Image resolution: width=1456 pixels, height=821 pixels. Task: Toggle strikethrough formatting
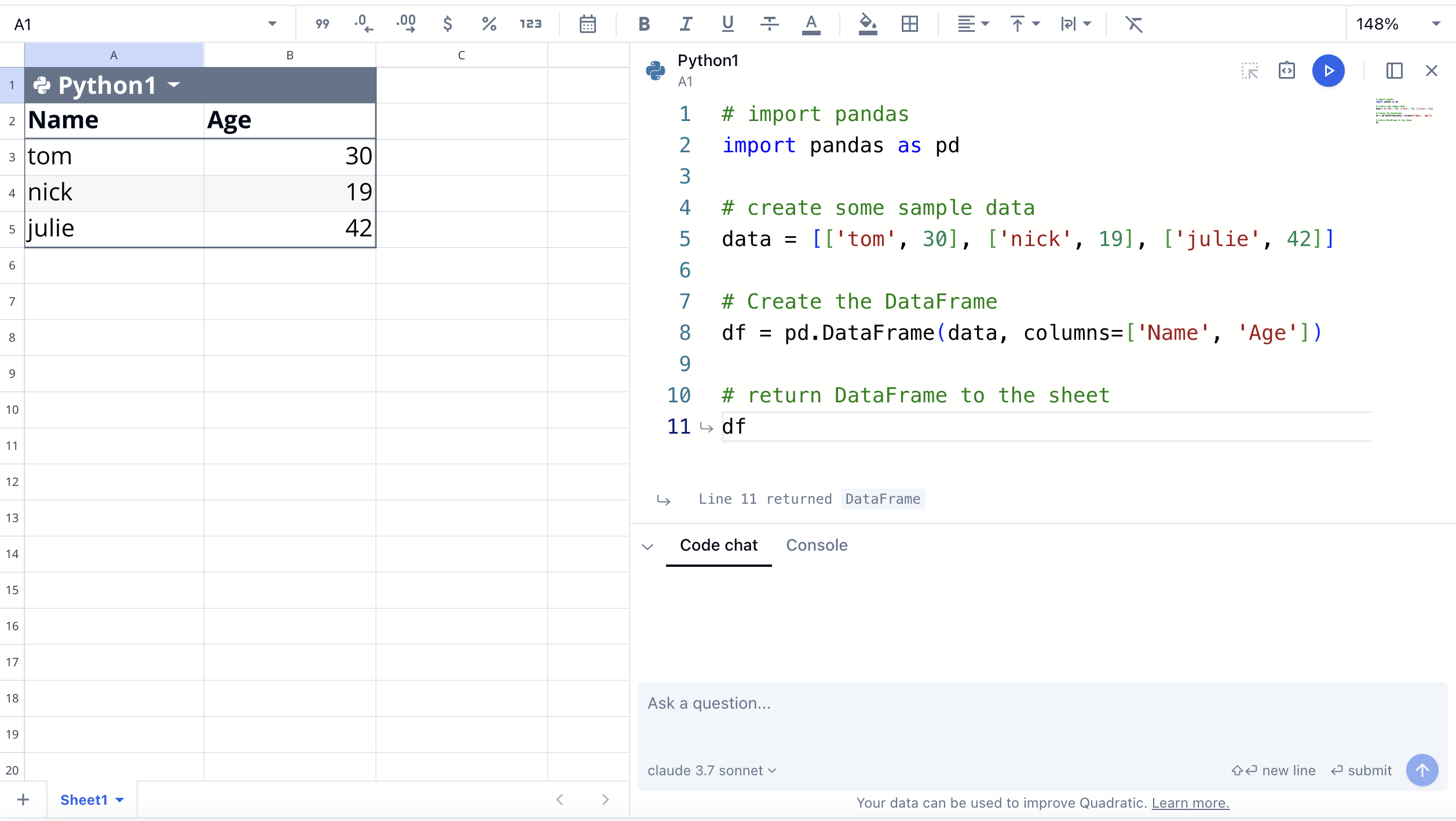(x=769, y=24)
